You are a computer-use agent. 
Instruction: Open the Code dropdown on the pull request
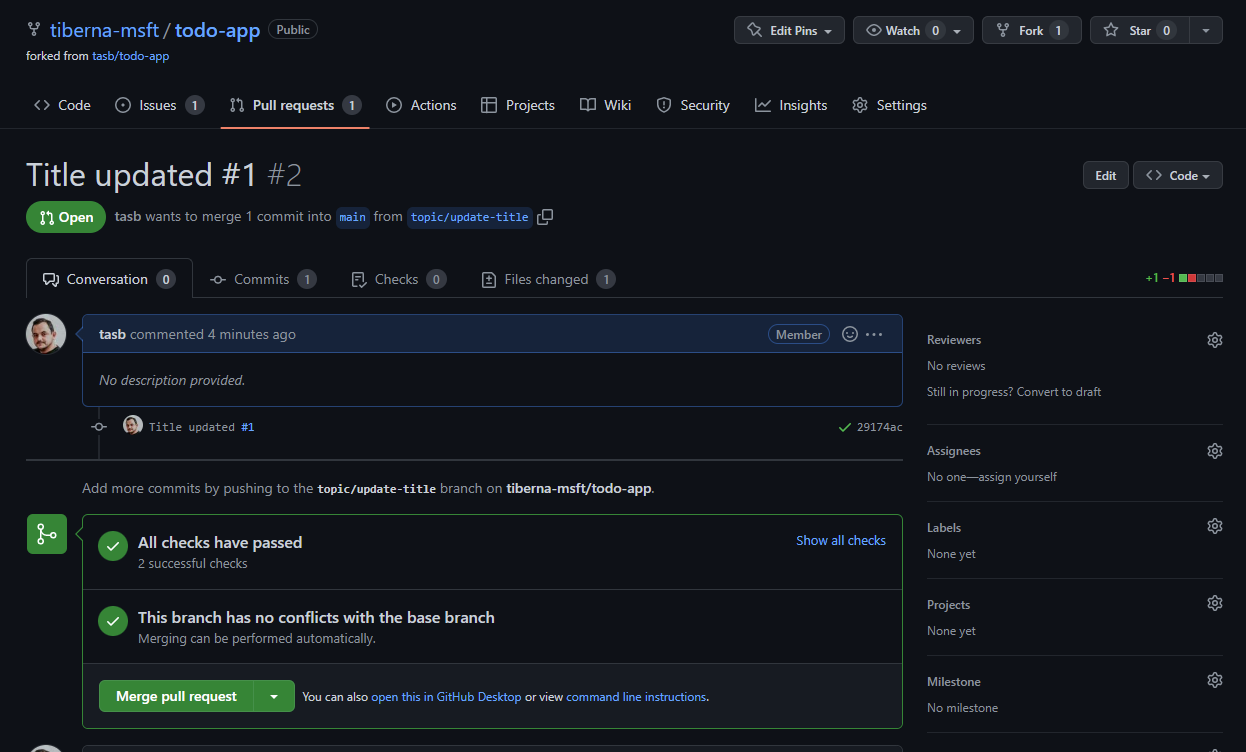1177,175
